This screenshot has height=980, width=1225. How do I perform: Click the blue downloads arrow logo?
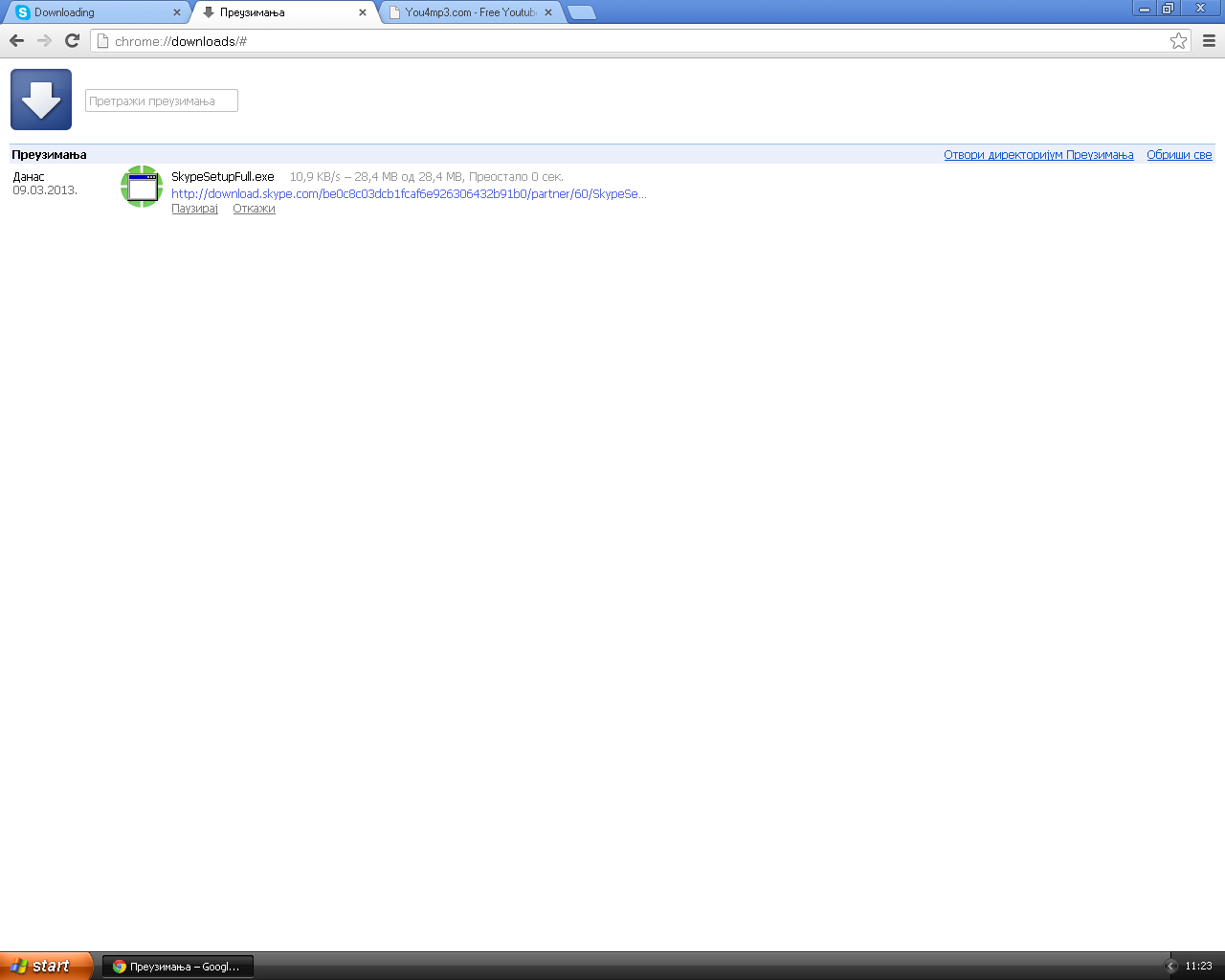click(41, 100)
